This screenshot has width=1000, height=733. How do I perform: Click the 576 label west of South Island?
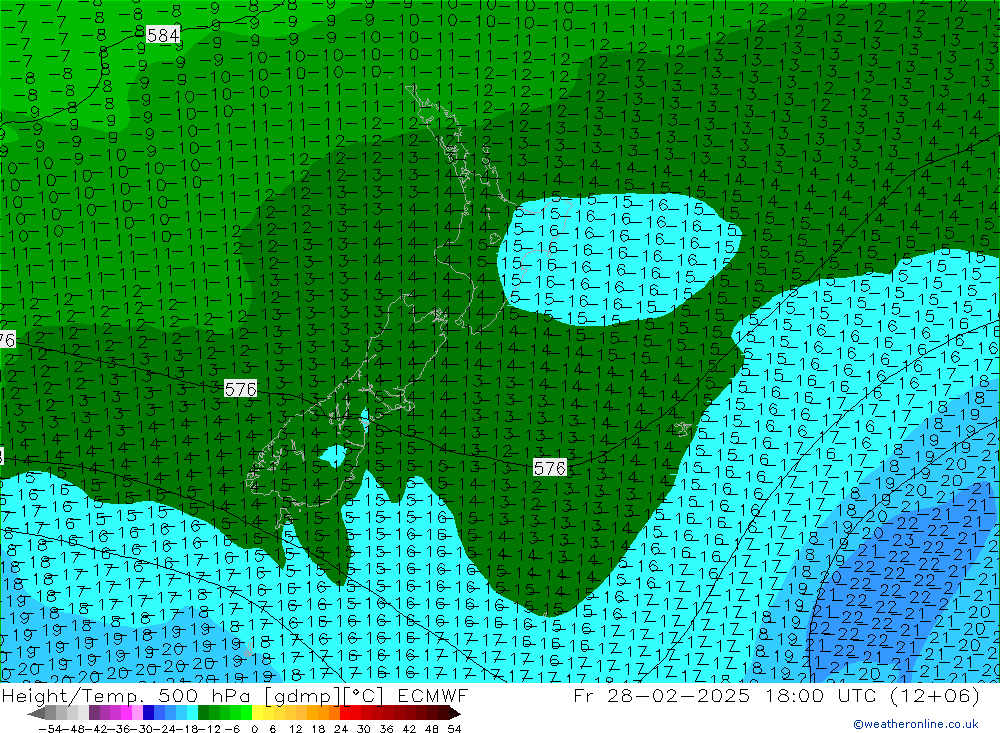(240, 389)
